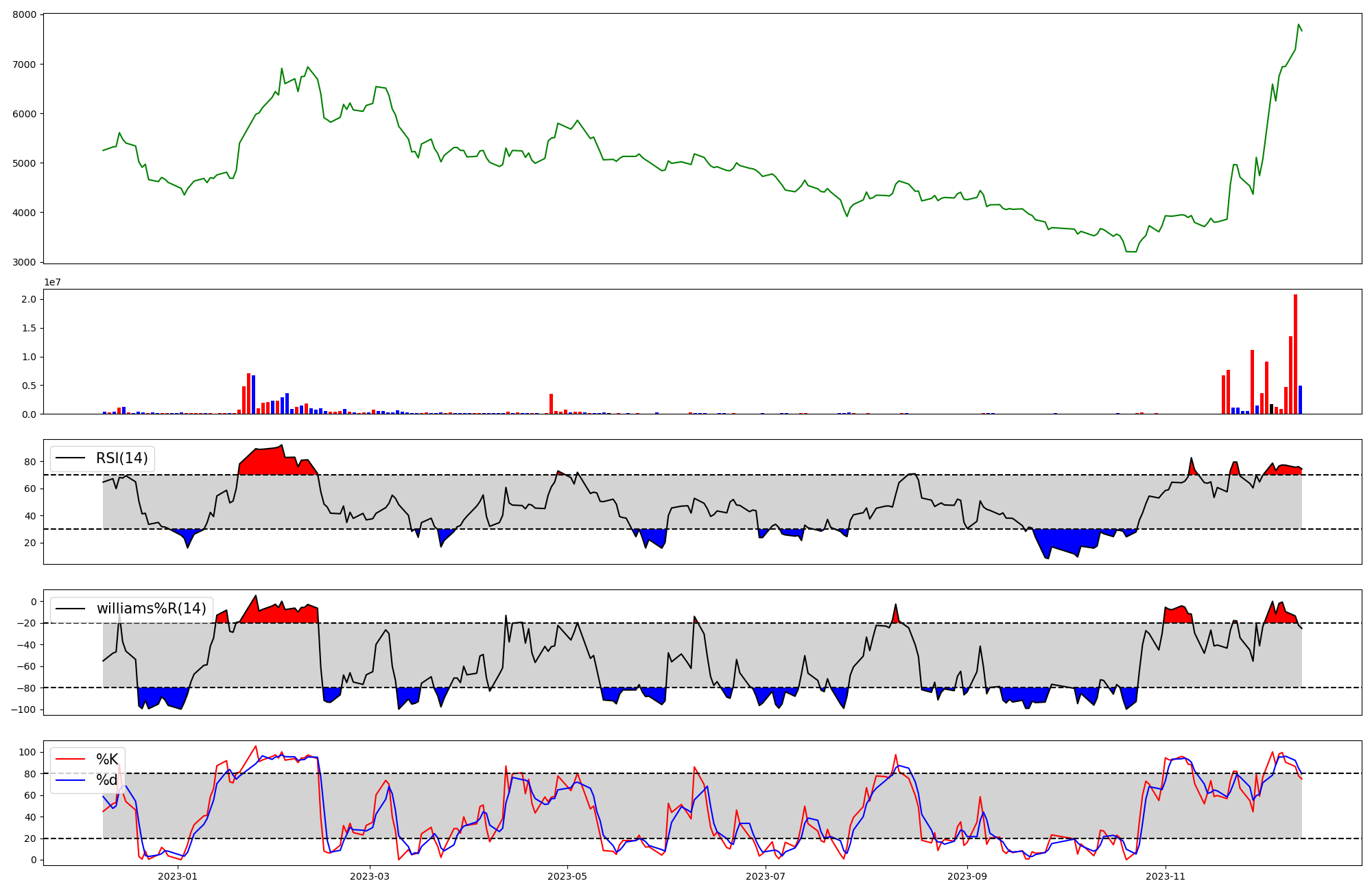Select the 2023-03 x-axis tick label
This screenshot has height=892, width=1372.
click(x=370, y=876)
